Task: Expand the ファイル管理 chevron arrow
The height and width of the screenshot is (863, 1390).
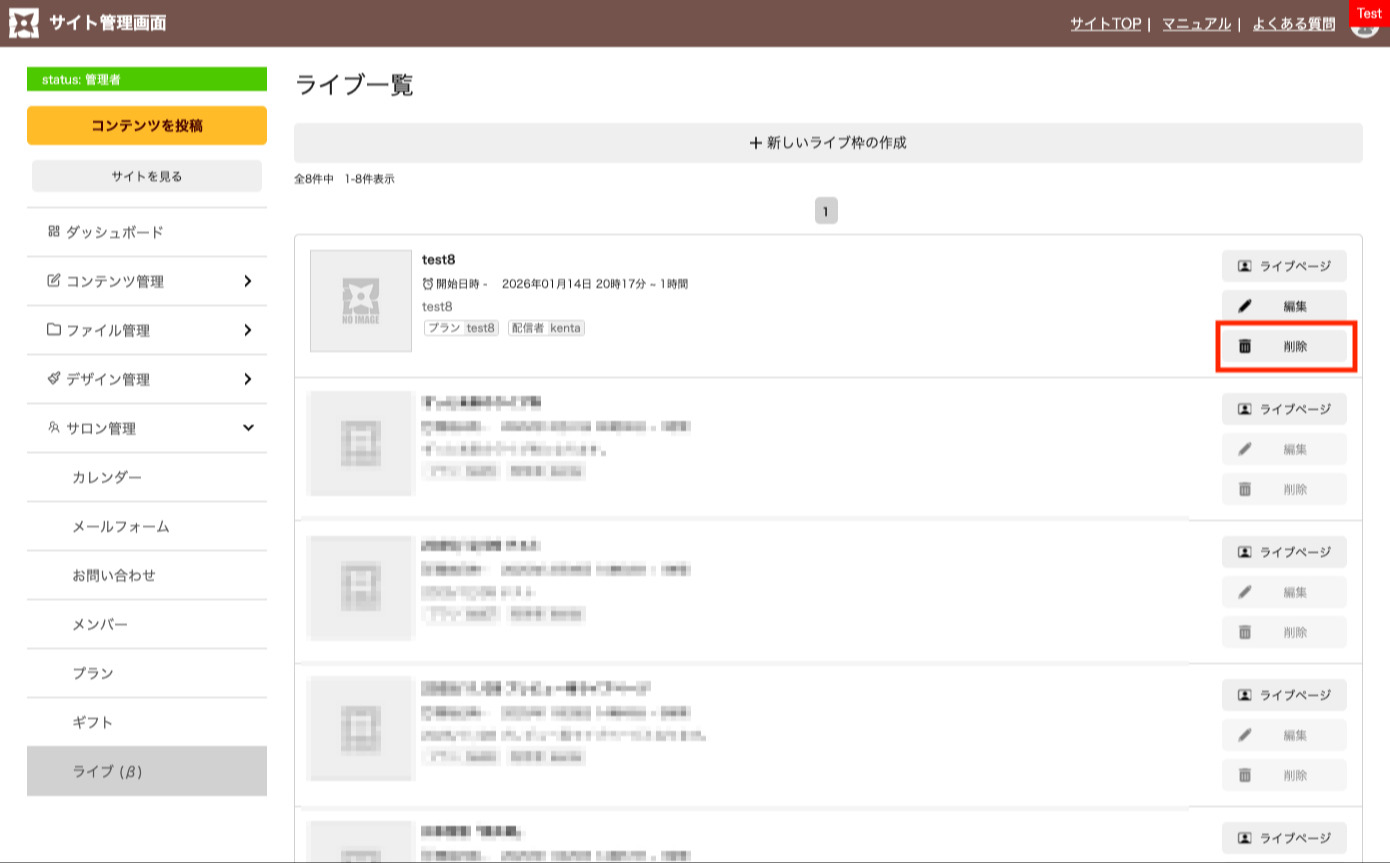Action: (x=247, y=330)
